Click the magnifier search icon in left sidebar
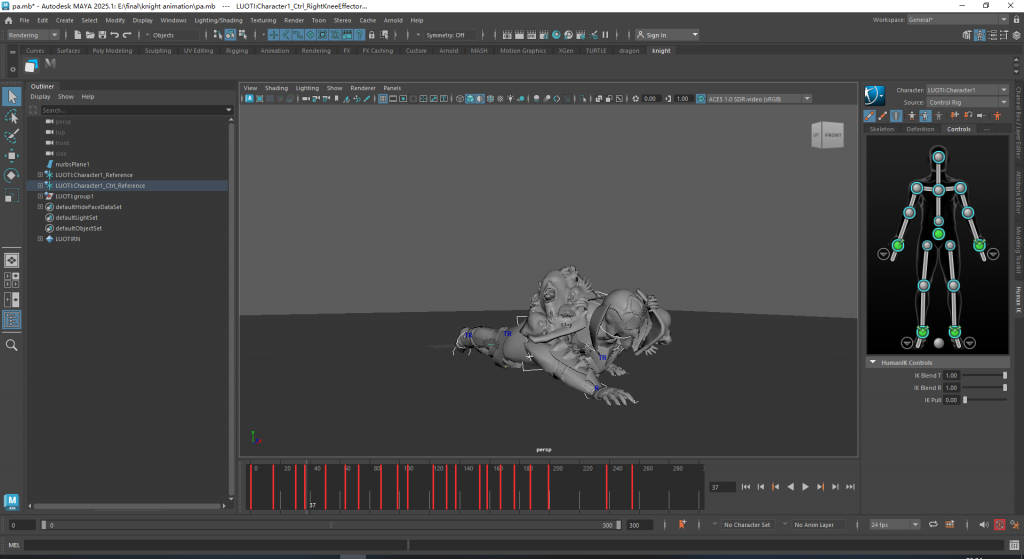The image size is (1024, 559). point(12,345)
